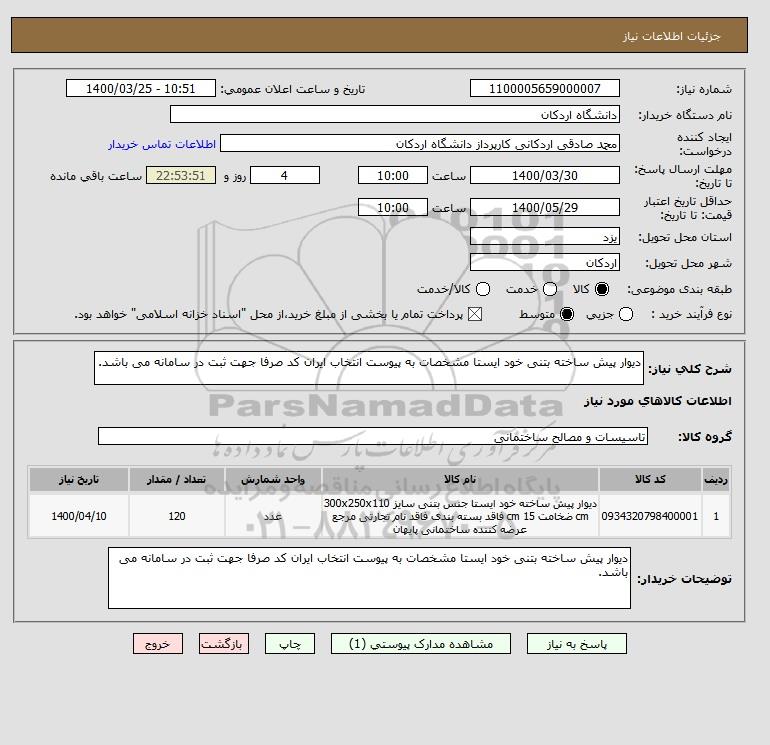This screenshot has width=770, height=745.
Task: Click the خروج exit button
Action: pyautogui.click(x=158, y=644)
